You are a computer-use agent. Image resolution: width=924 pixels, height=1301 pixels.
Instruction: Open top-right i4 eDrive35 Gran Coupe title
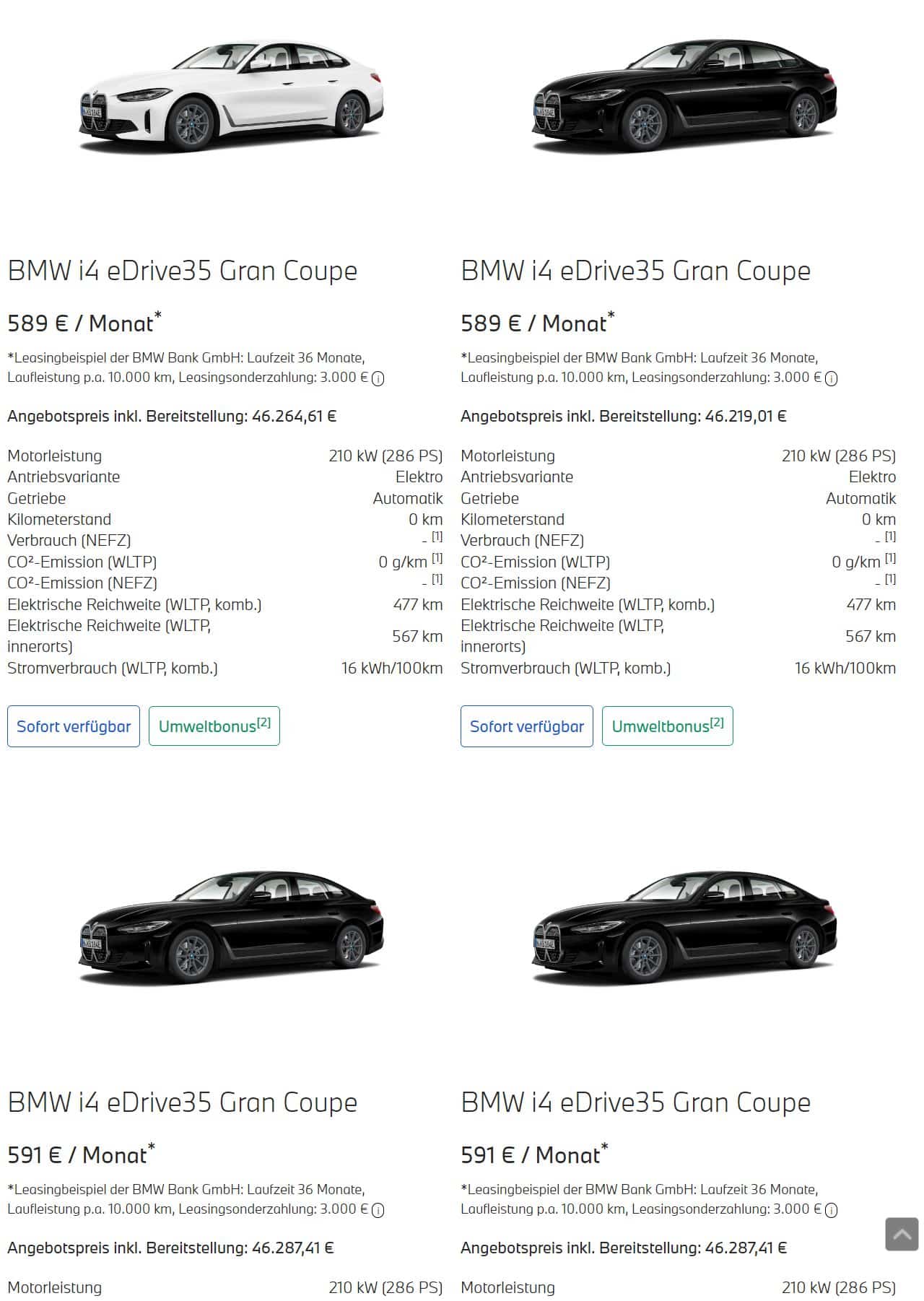636,271
